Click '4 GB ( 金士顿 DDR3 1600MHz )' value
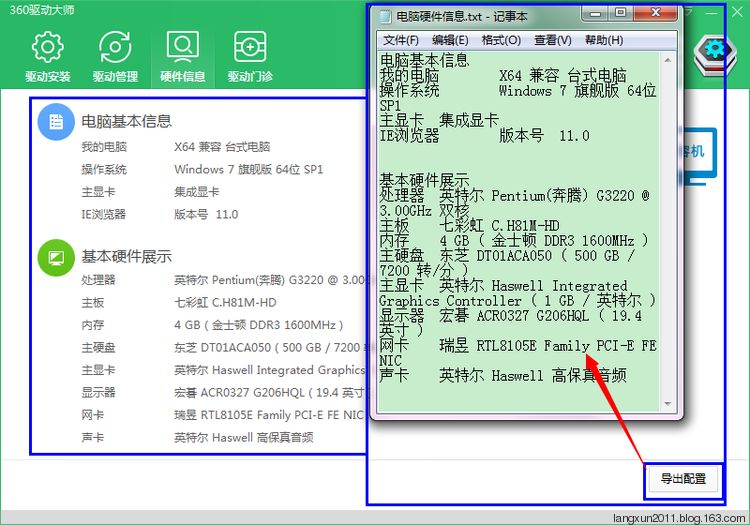Viewport: 750px width, 525px height. (x=259, y=325)
